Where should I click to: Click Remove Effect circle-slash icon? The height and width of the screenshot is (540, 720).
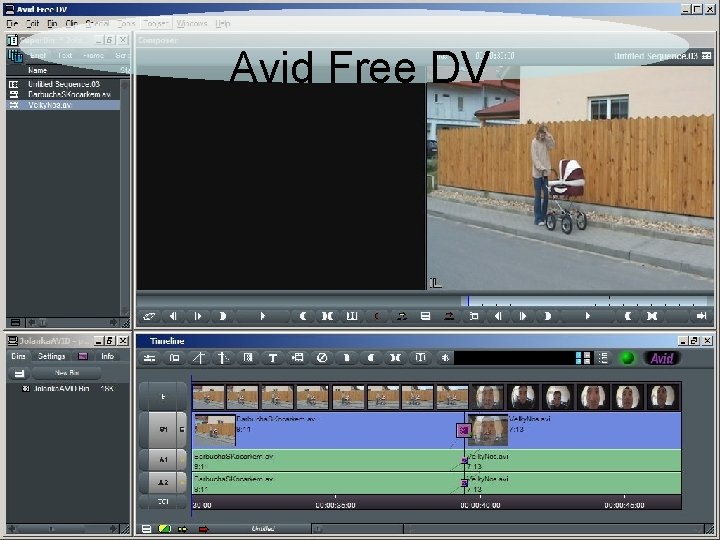(x=322, y=358)
